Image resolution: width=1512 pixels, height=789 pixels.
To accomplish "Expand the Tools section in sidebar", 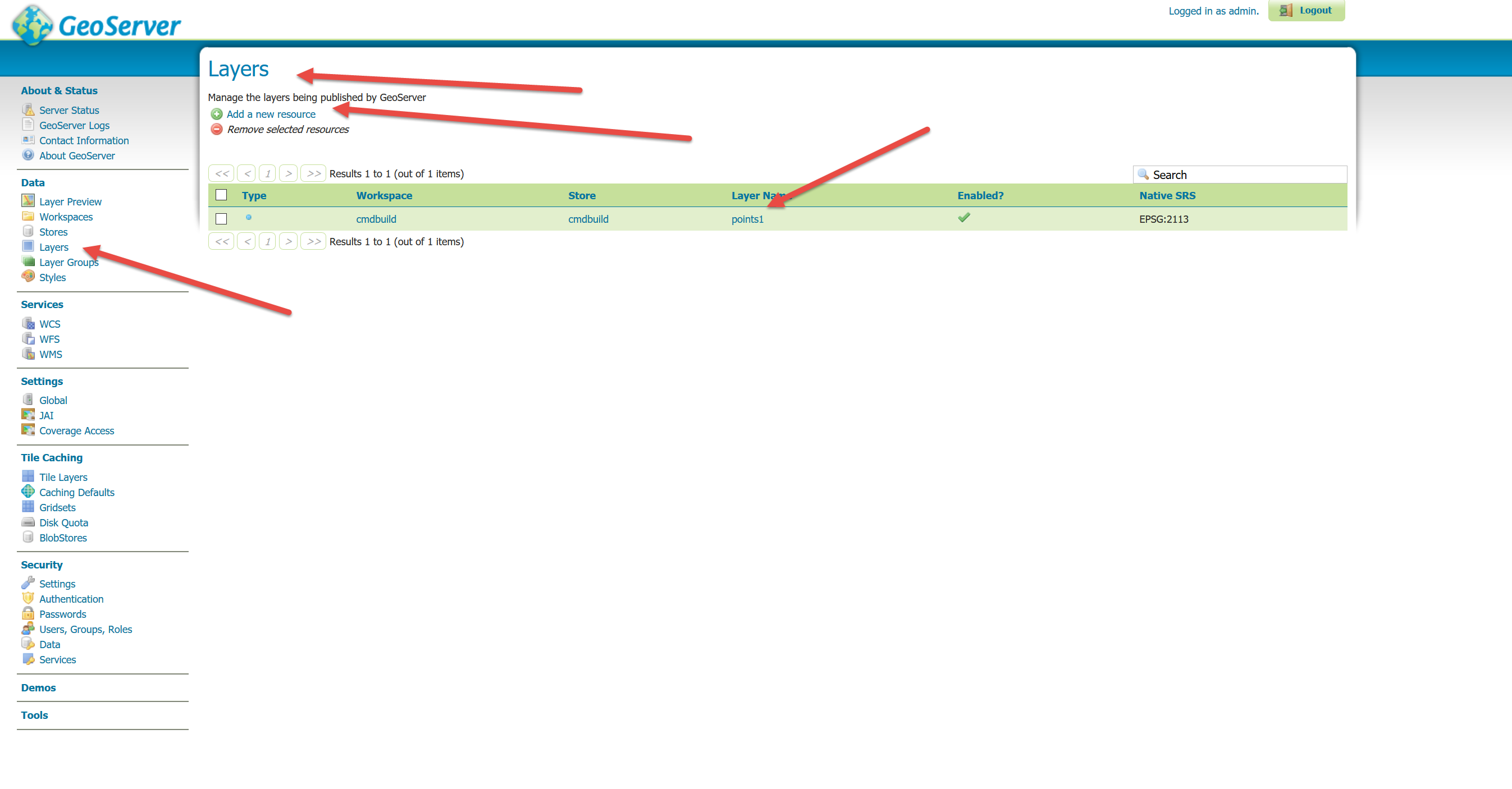I will (x=34, y=715).
